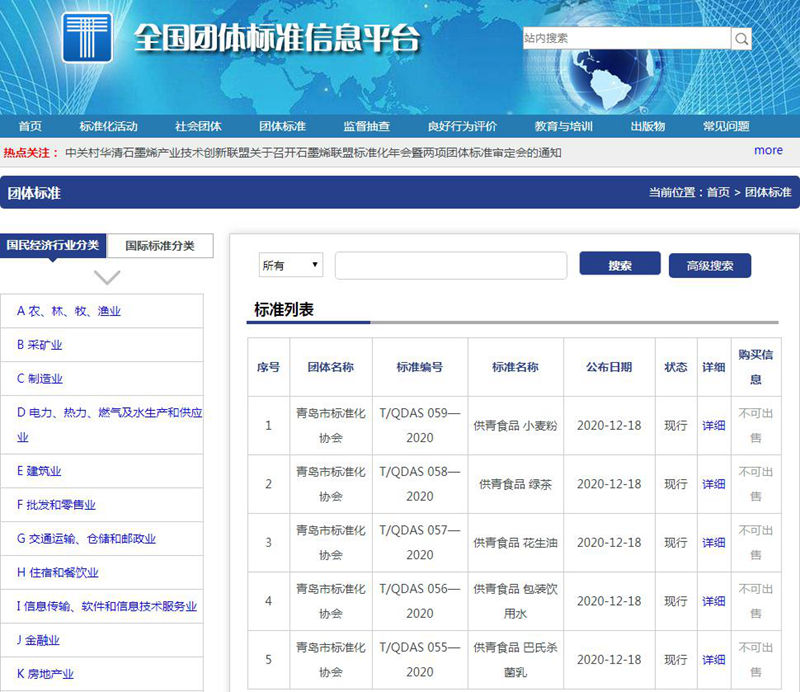Select category J 金融业

click(38, 640)
